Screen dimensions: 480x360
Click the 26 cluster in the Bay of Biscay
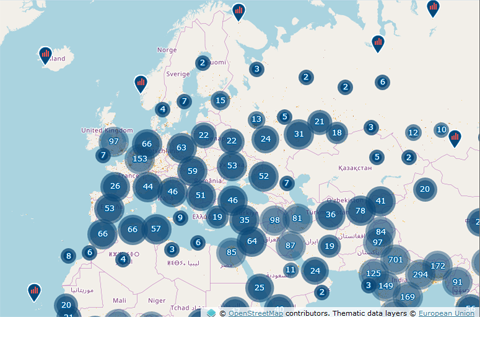(x=115, y=186)
